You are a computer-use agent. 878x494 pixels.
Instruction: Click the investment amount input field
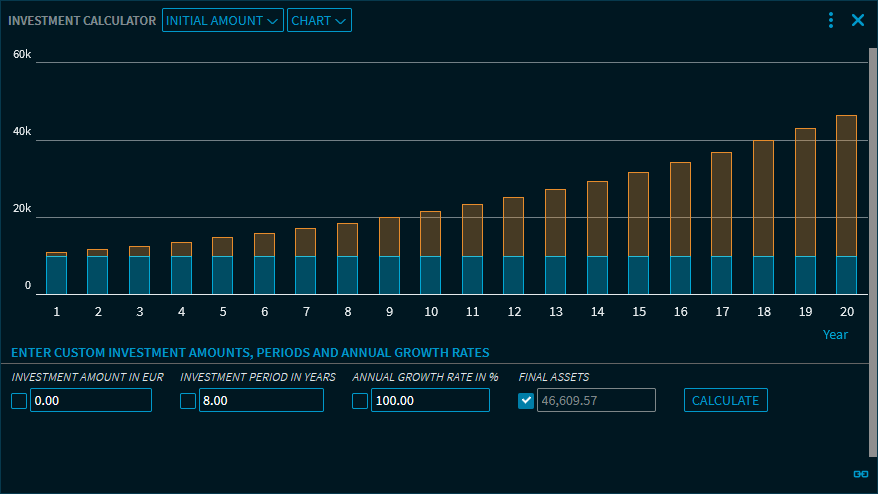(x=90, y=401)
